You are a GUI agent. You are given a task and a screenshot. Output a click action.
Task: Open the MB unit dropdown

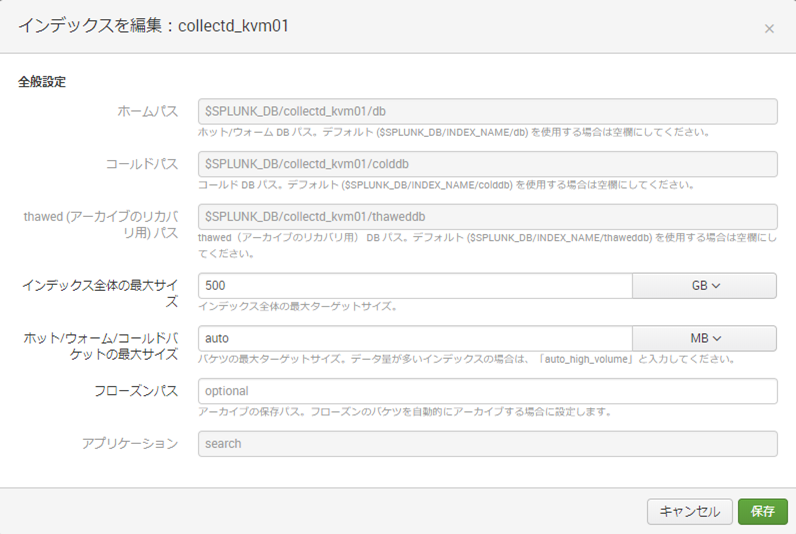point(705,339)
